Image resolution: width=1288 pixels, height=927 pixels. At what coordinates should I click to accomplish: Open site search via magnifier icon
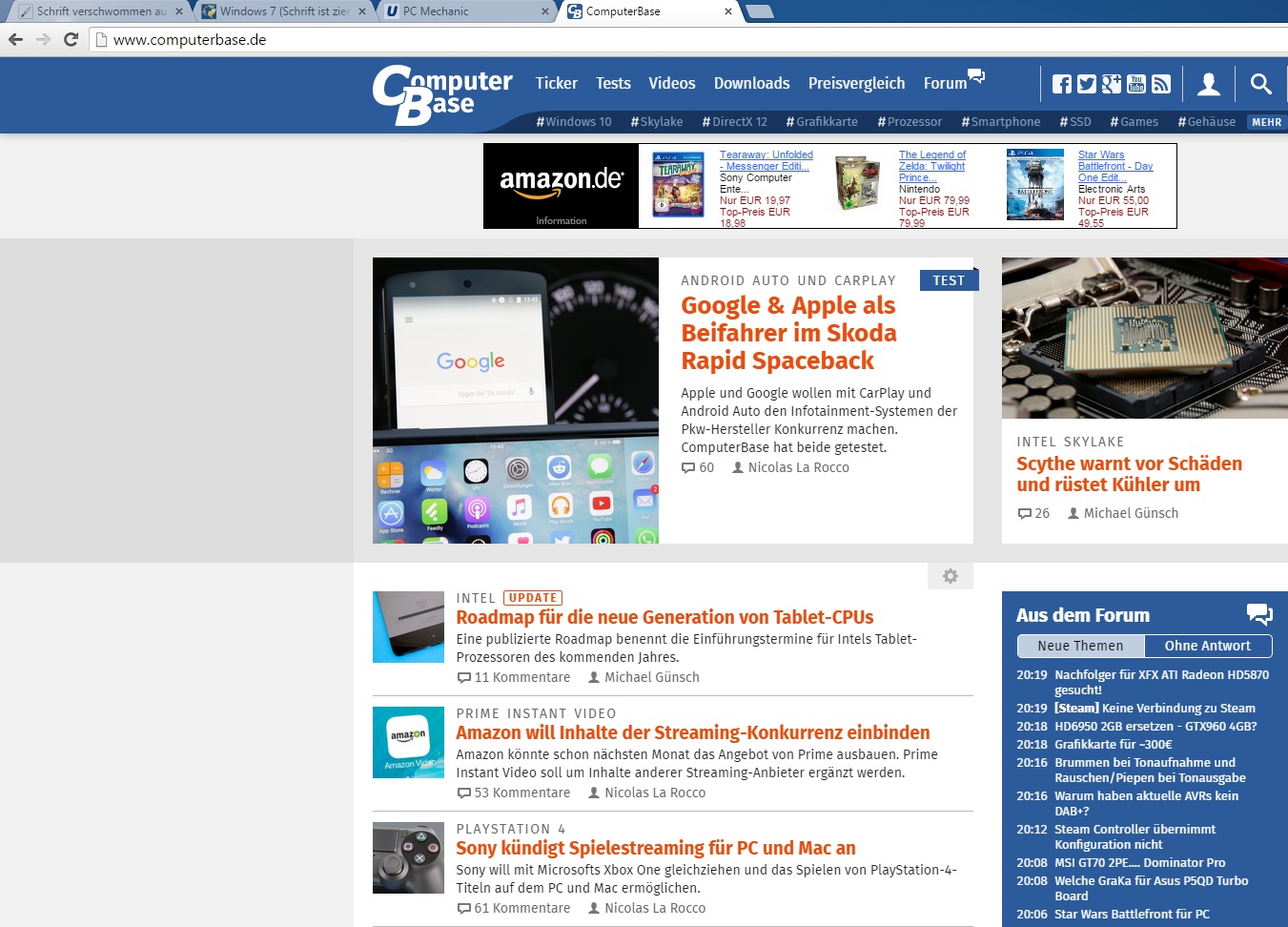tap(1260, 84)
